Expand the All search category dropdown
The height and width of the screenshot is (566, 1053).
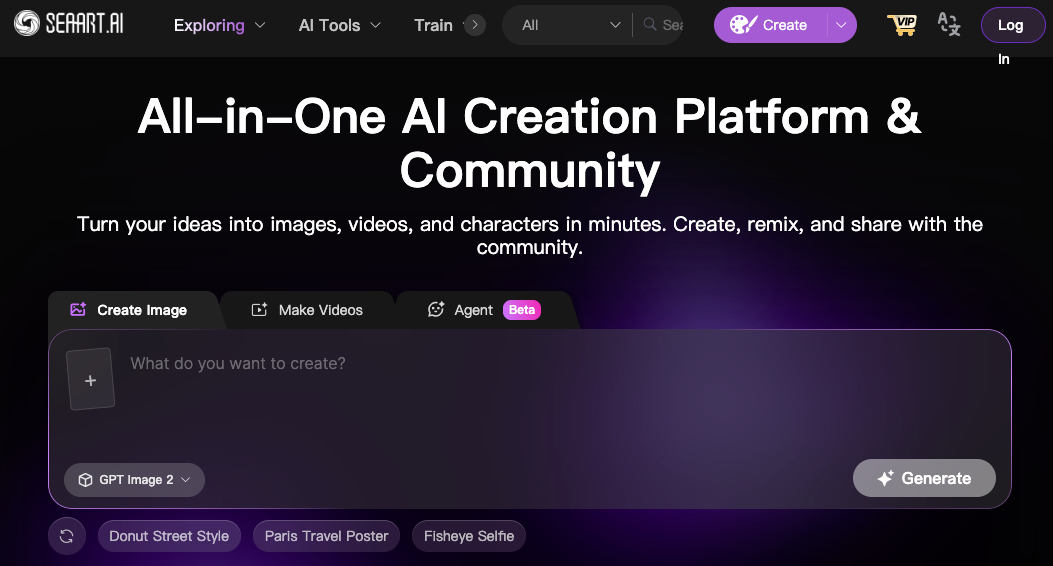pos(570,26)
